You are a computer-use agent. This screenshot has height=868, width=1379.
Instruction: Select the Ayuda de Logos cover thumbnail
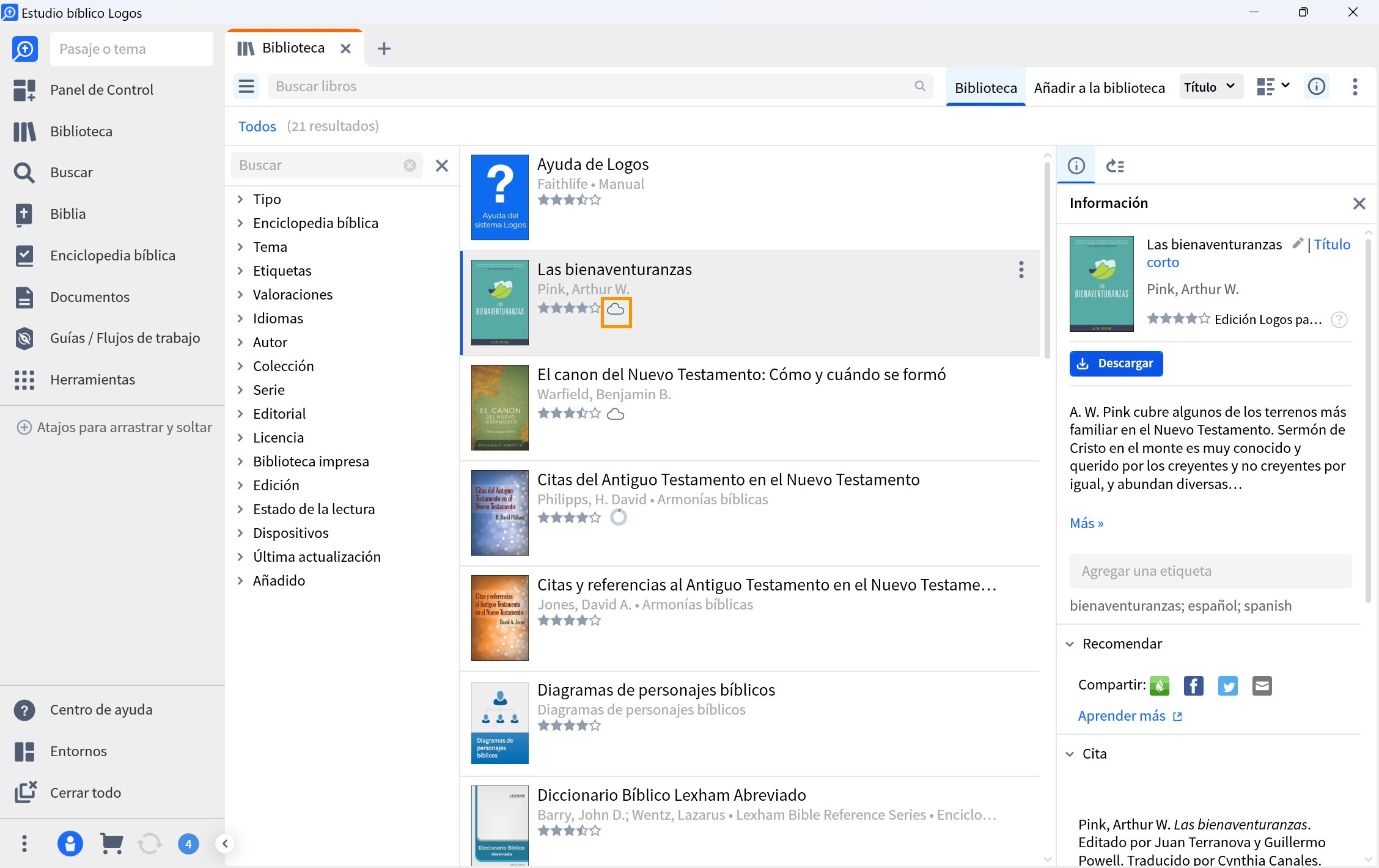(x=500, y=197)
